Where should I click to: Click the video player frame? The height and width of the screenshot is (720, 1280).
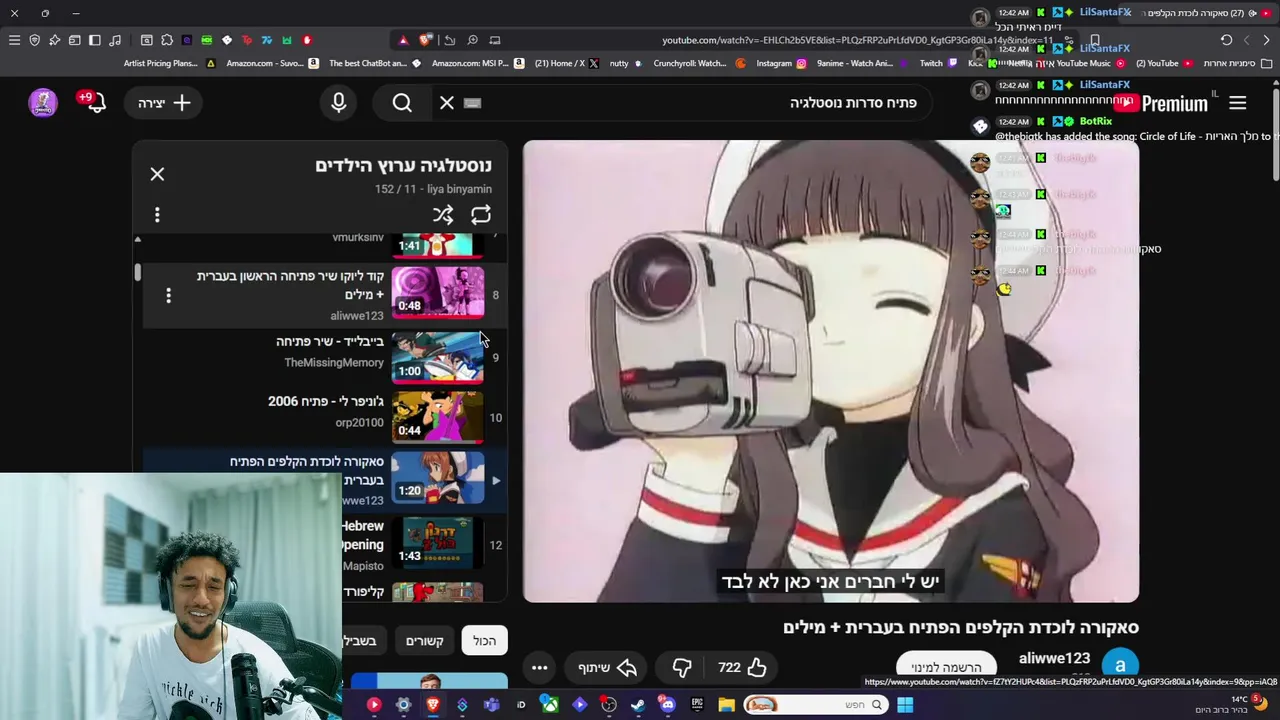point(830,371)
